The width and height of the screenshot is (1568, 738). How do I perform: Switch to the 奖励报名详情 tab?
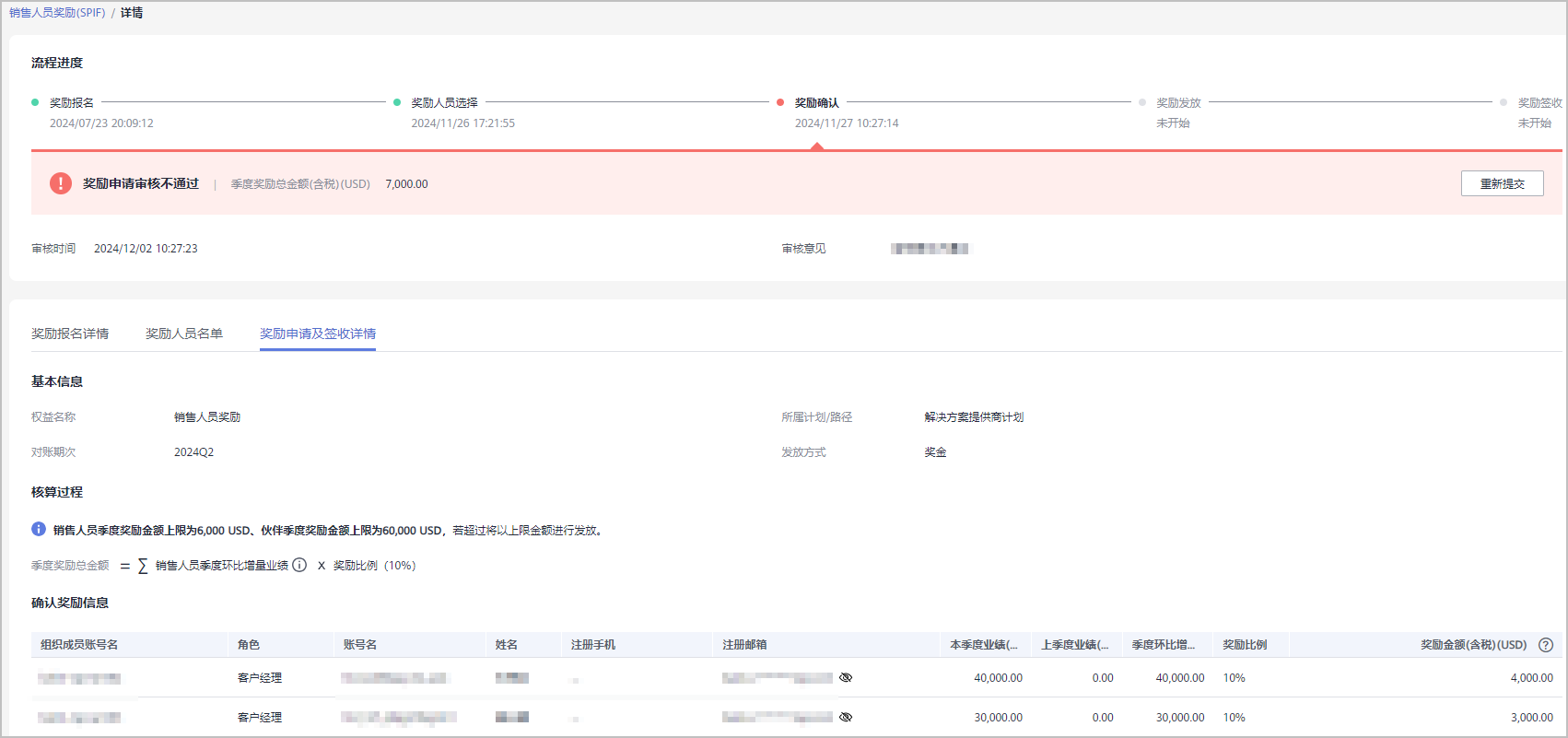coord(70,334)
